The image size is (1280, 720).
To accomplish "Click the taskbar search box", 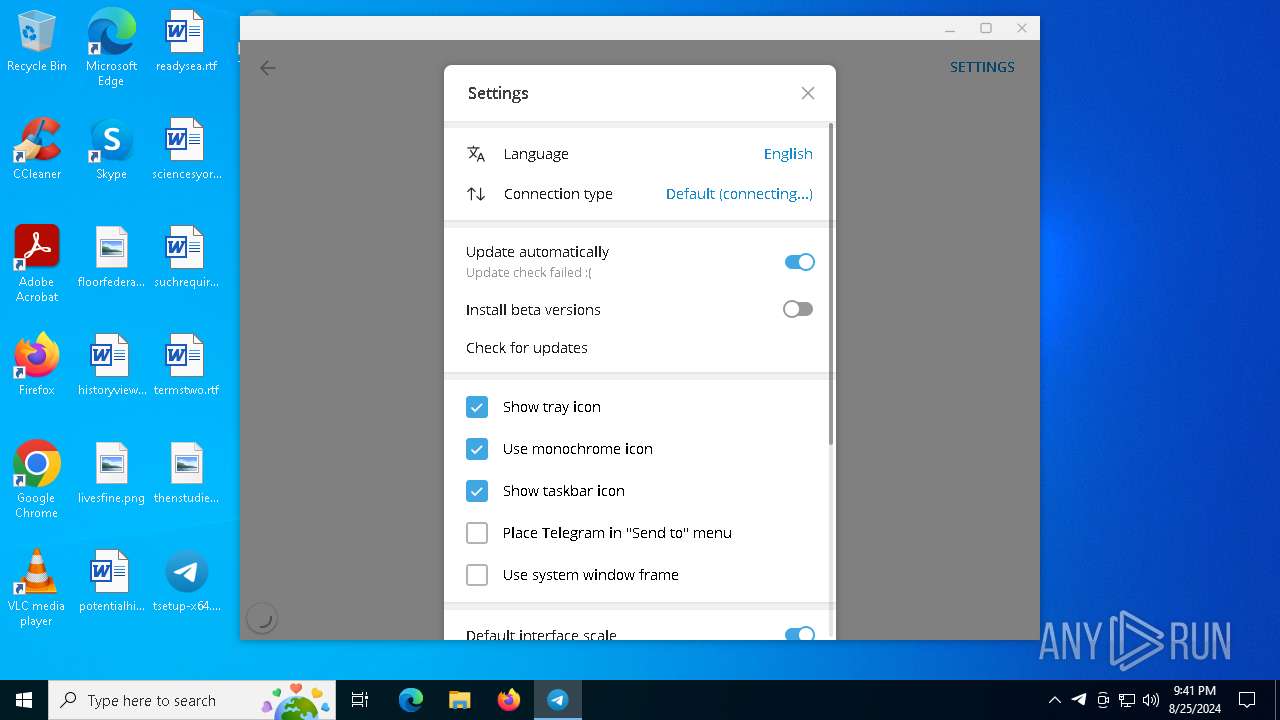I will pos(192,700).
